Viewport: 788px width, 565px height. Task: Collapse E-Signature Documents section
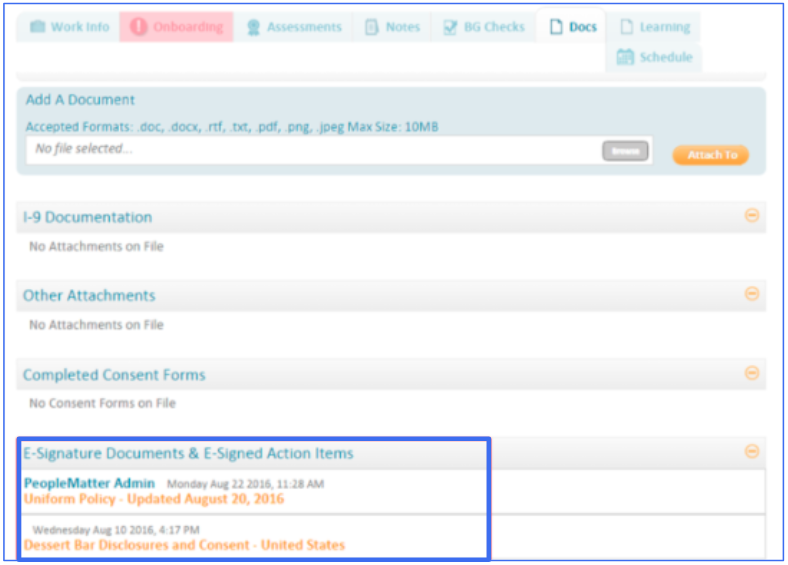click(752, 452)
